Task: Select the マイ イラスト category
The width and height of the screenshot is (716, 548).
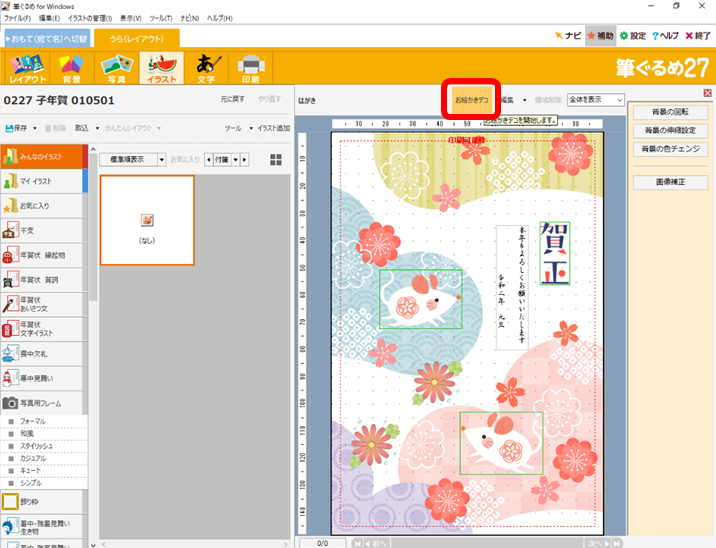Action: click(44, 181)
